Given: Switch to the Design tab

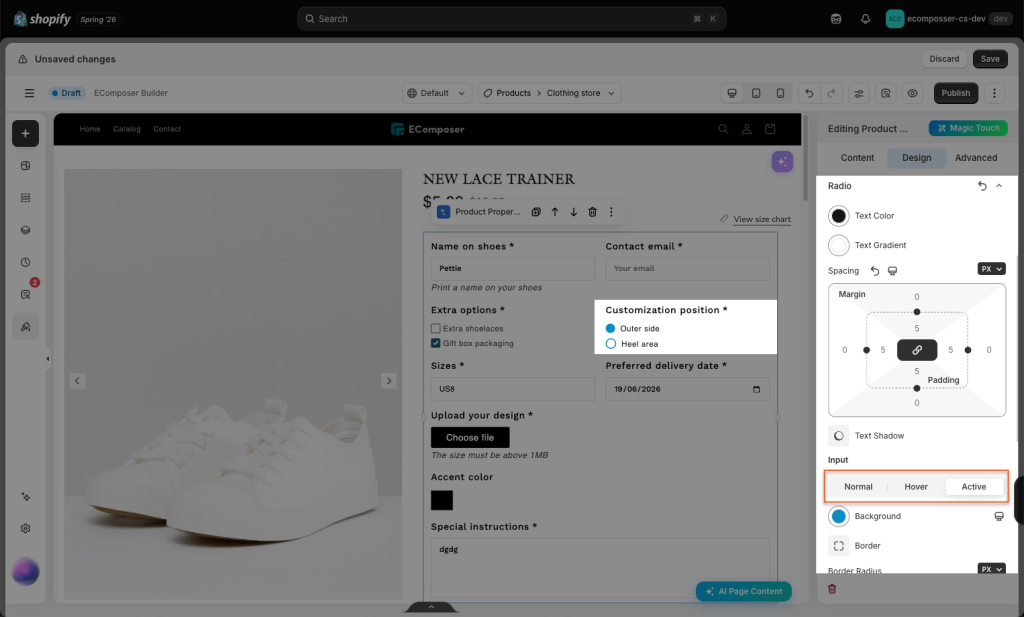Looking at the screenshot, I should tap(916, 158).
